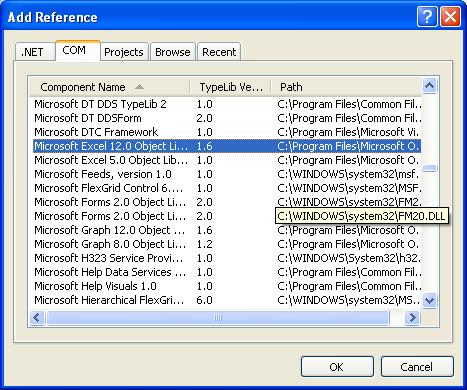Open the Projects tab
This screenshot has height=390, width=467.
point(124,52)
